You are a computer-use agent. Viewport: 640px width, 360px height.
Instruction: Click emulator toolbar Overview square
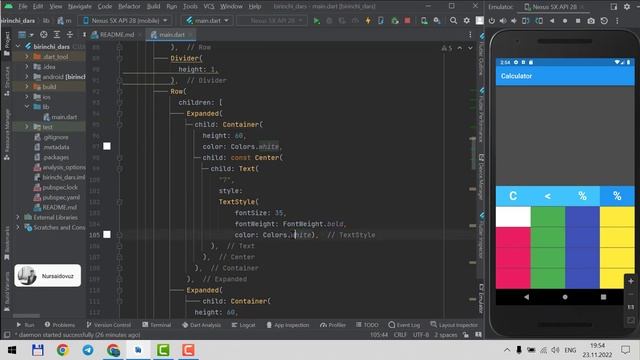pos(578,20)
